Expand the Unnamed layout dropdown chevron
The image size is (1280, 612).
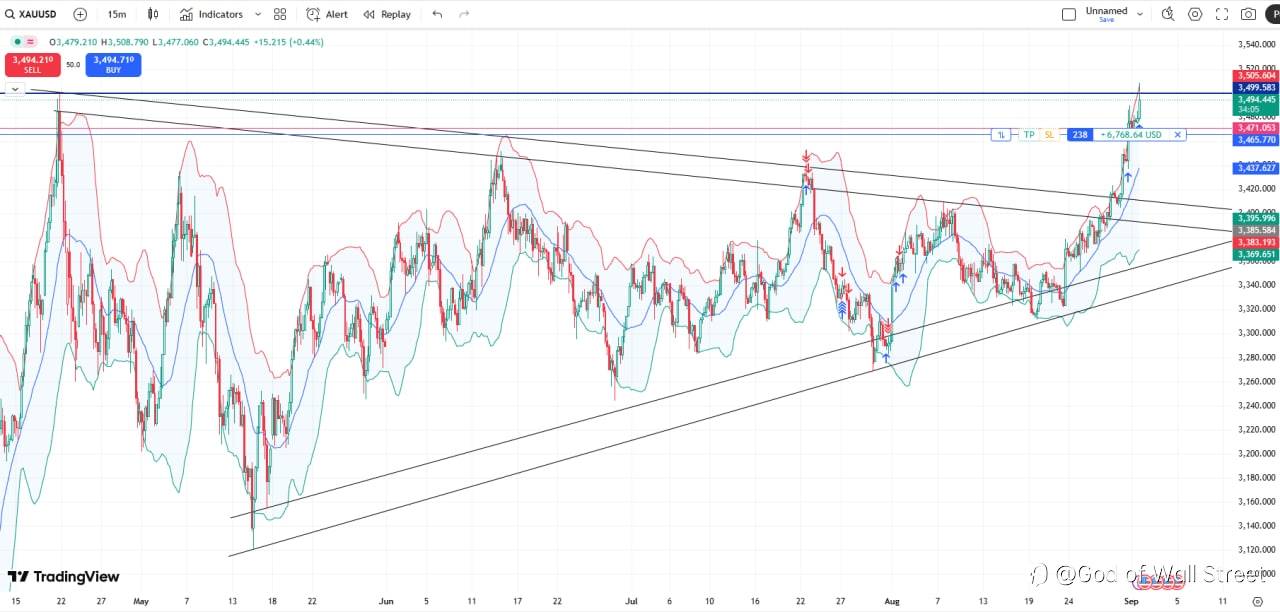[1140, 14]
